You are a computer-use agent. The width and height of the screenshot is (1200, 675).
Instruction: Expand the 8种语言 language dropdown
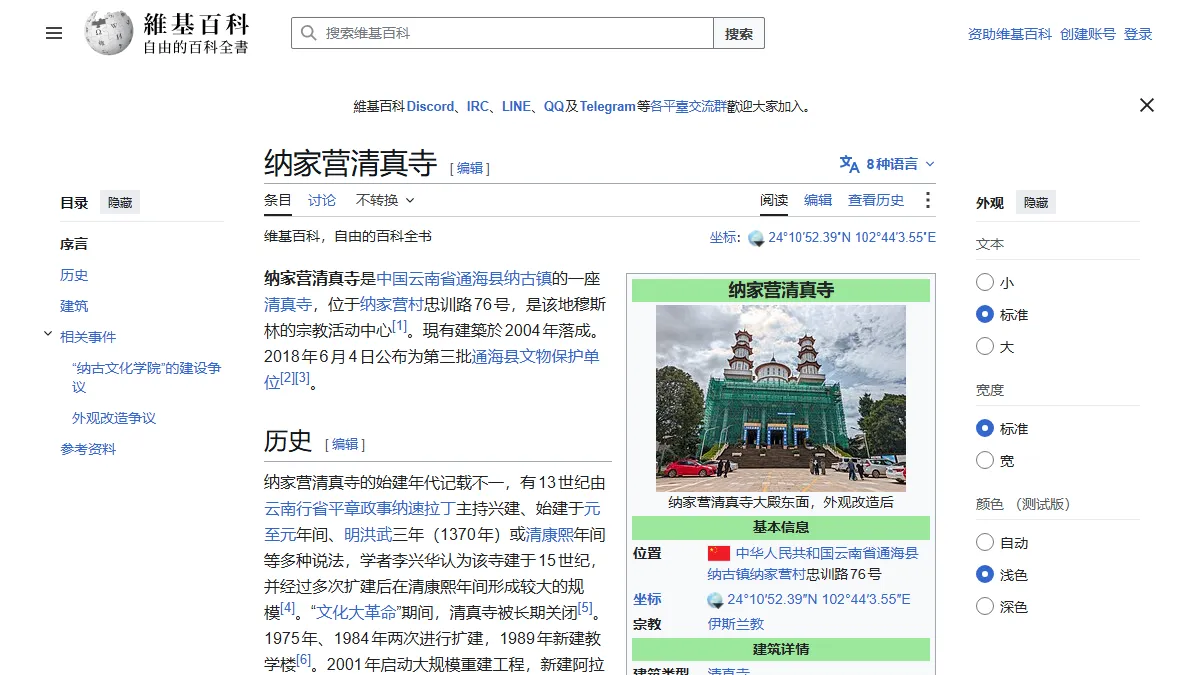[887, 164]
